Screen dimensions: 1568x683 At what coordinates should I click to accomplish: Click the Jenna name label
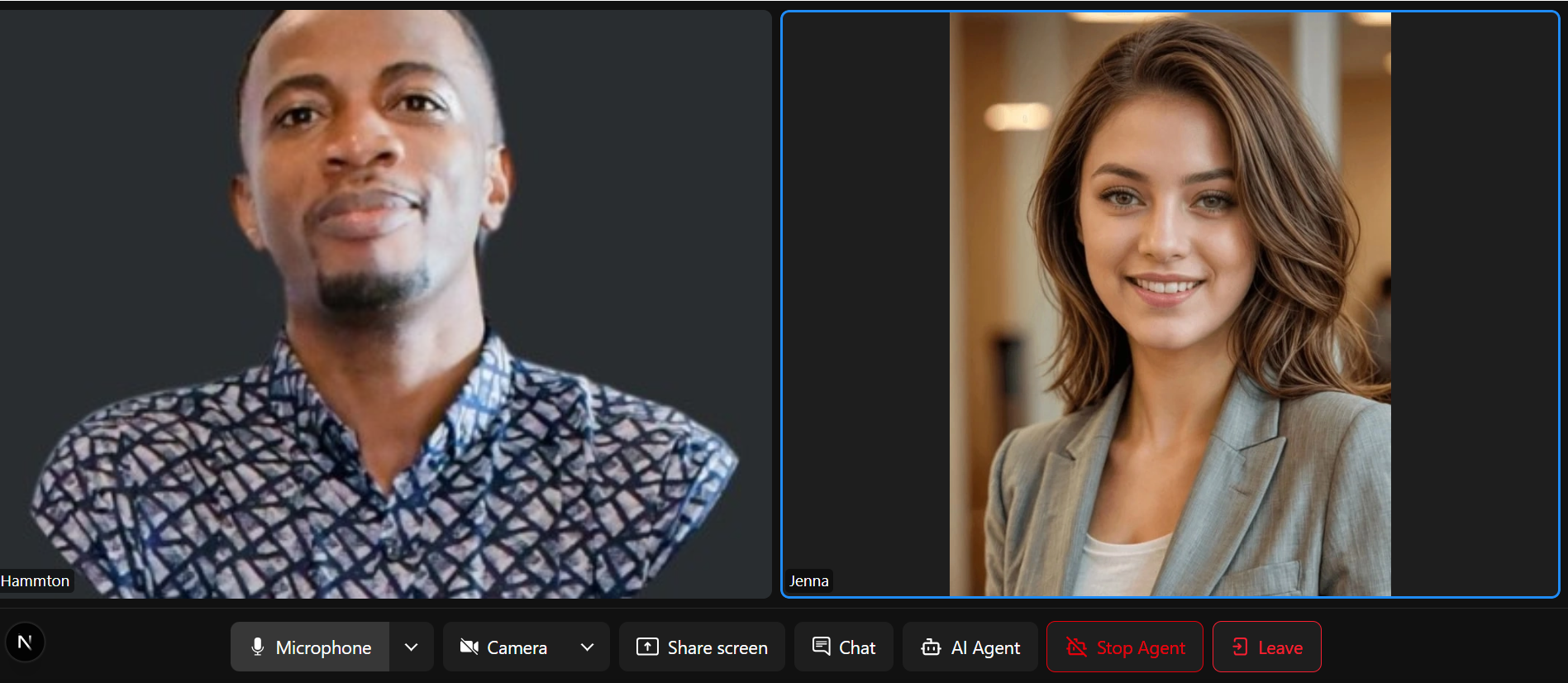pos(808,580)
